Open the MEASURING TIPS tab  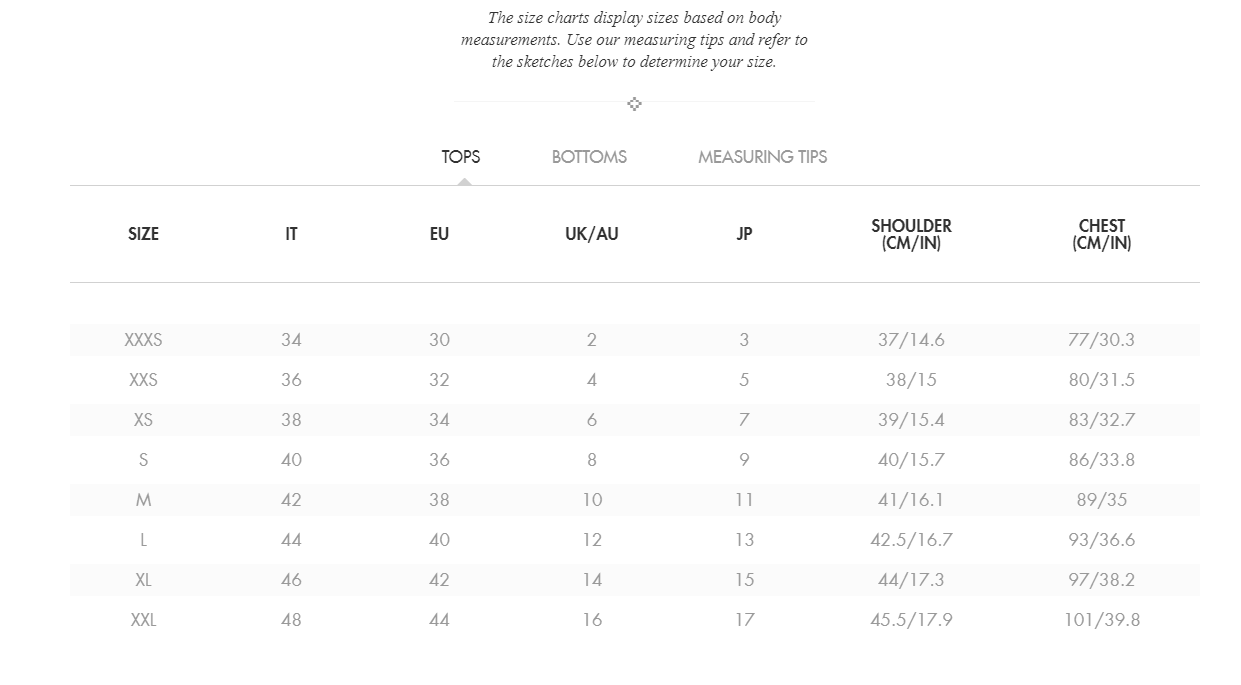(x=763, y=157)
